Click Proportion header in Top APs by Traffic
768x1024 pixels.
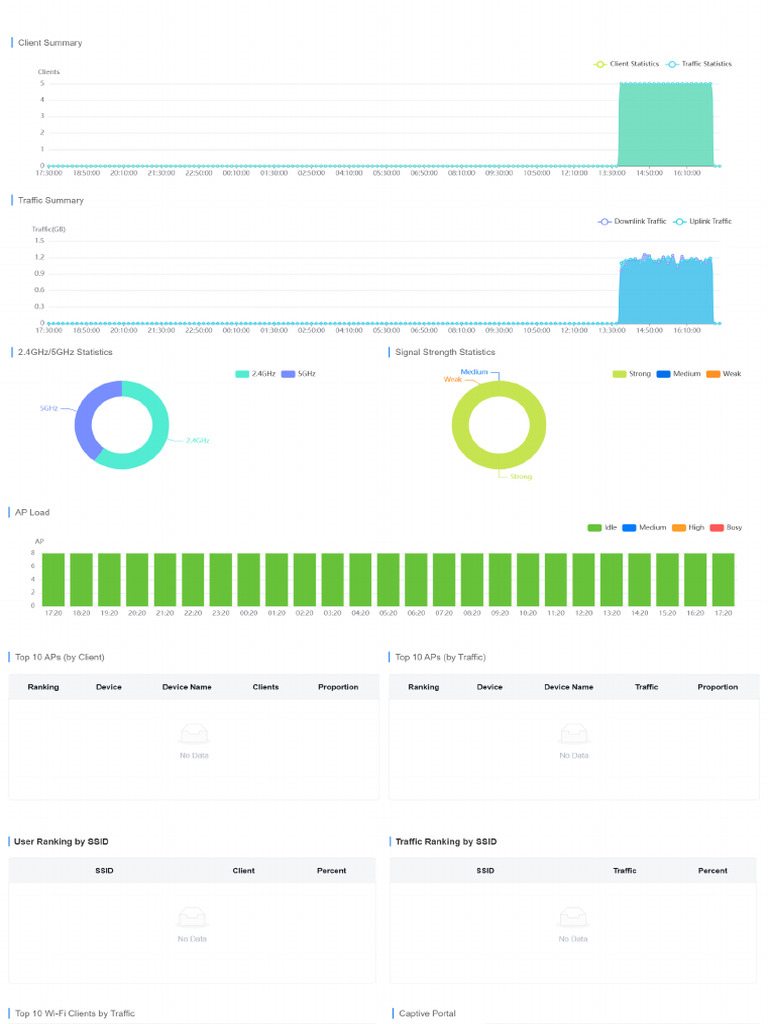click(718, 687)
